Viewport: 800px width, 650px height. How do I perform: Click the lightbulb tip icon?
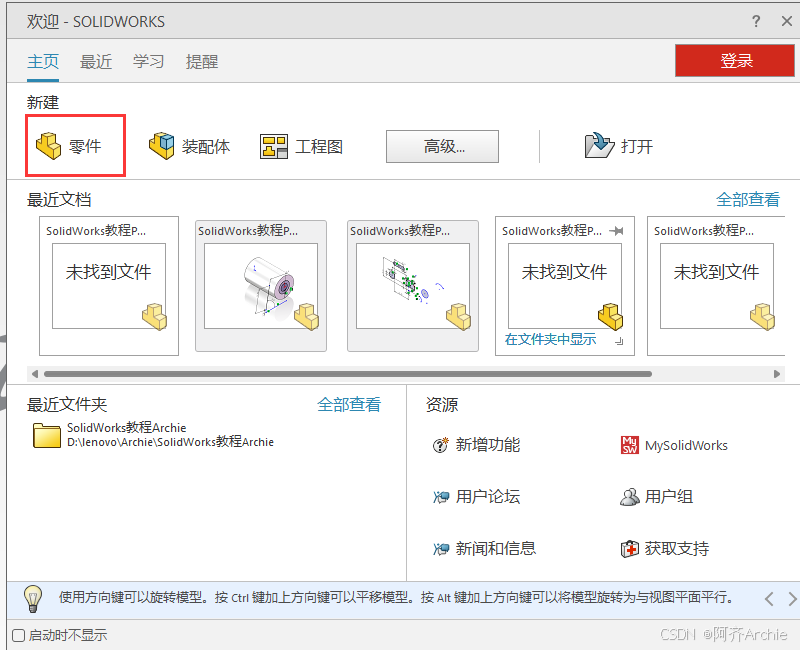(x=33, y=599)
